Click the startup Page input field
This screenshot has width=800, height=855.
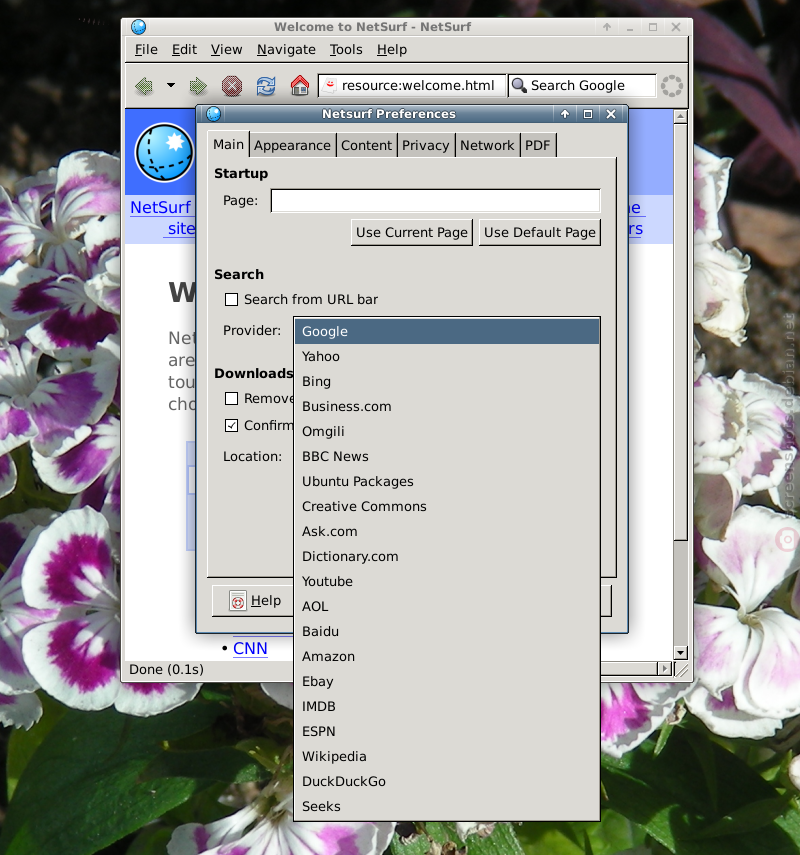[x=436, y=201]
